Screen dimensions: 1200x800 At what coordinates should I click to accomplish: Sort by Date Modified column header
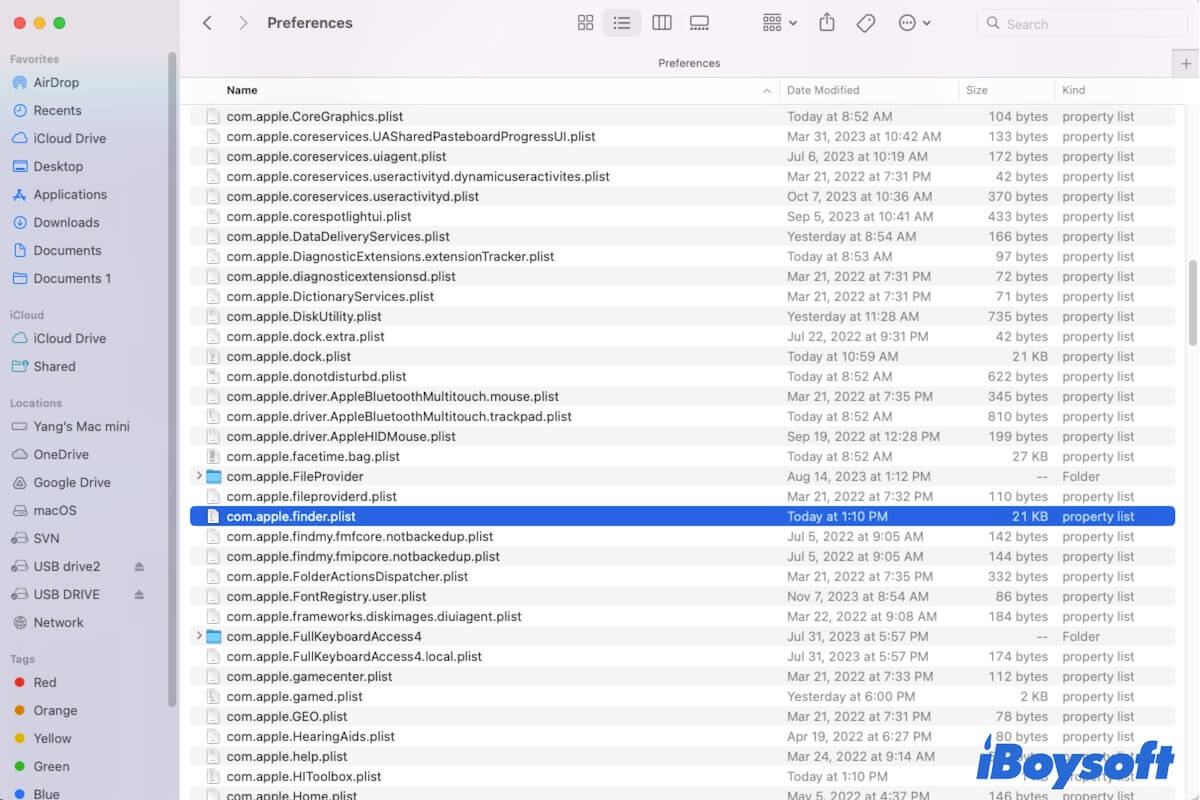click(823, 90)
